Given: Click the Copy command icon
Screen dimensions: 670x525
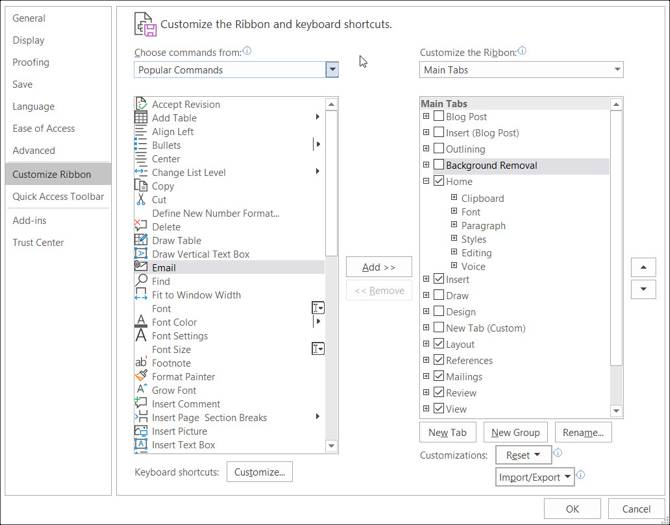Looking at the screenshot, I should 141,185.
